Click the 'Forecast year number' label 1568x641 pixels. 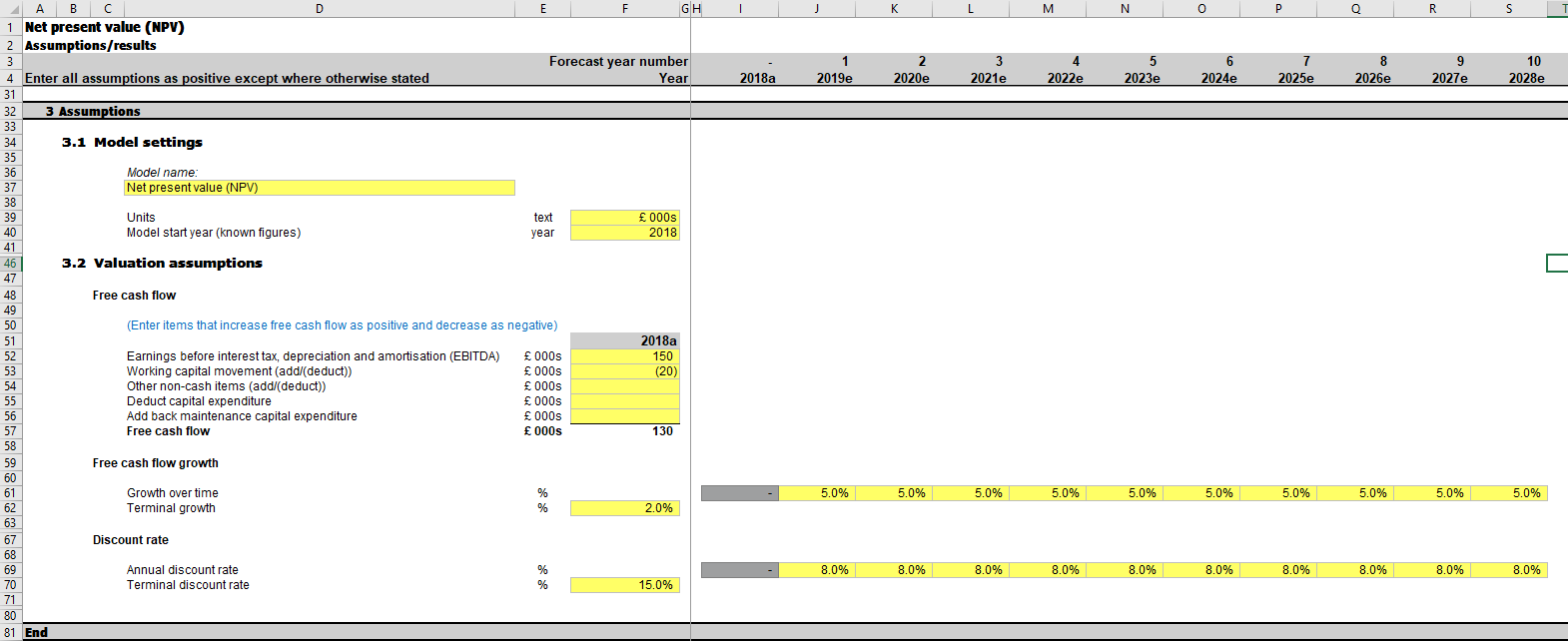pyautogui.click(x=618, y=62)
